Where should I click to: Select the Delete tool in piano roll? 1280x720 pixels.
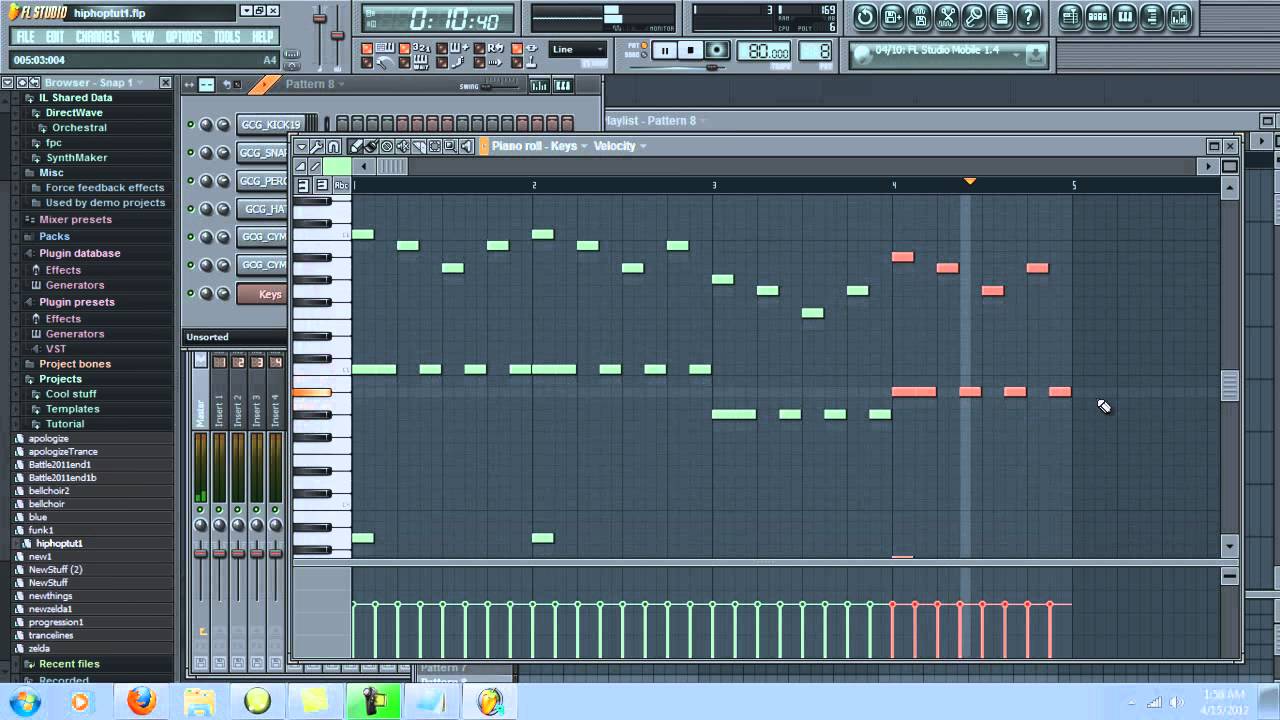click(387, 146)
